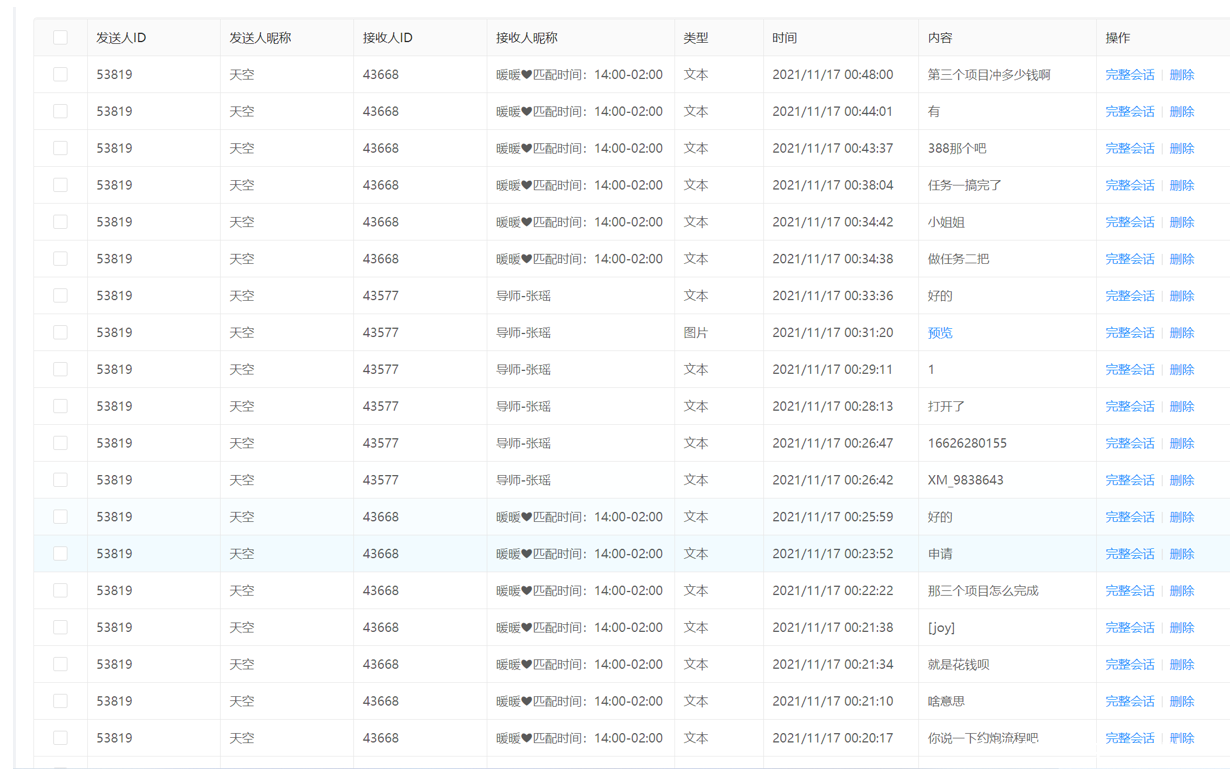This screenshot has height=769, width=1230.
Task: Delete the "任务一搞完了" message row
Action: (1182, 185)
